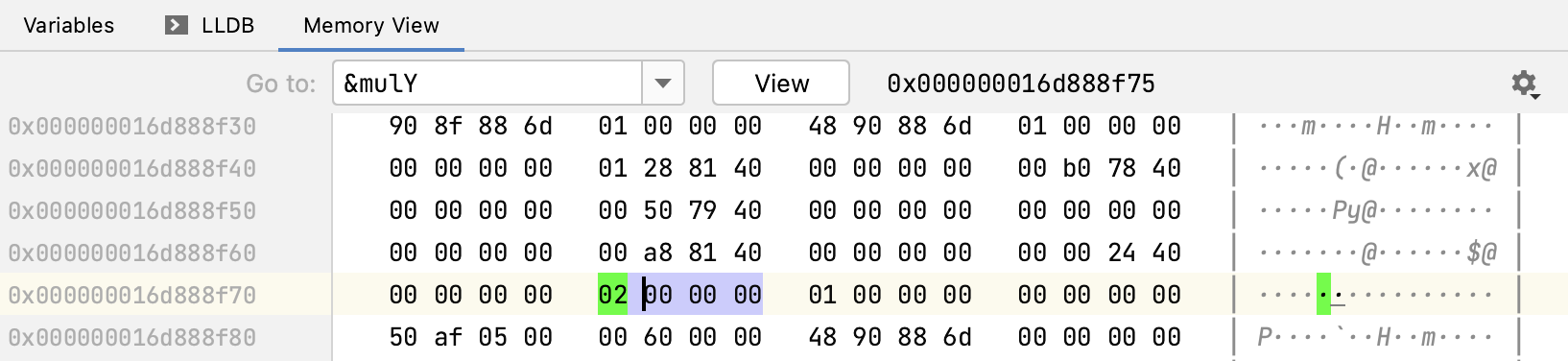Viewport: 1568px width, 361px height.
Task: Click the selected 00 00 00 bytes
Action: [702, 295]
